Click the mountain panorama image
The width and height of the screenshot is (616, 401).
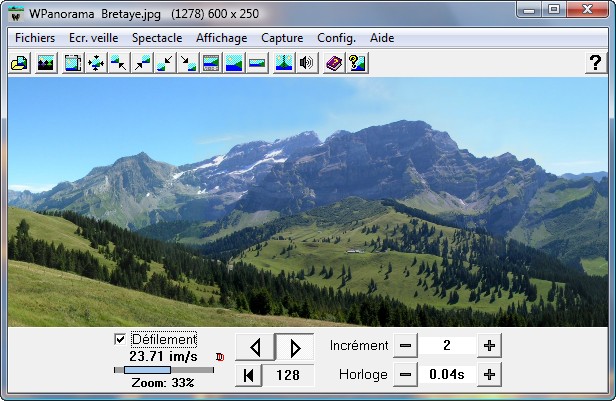coord(308,202)
